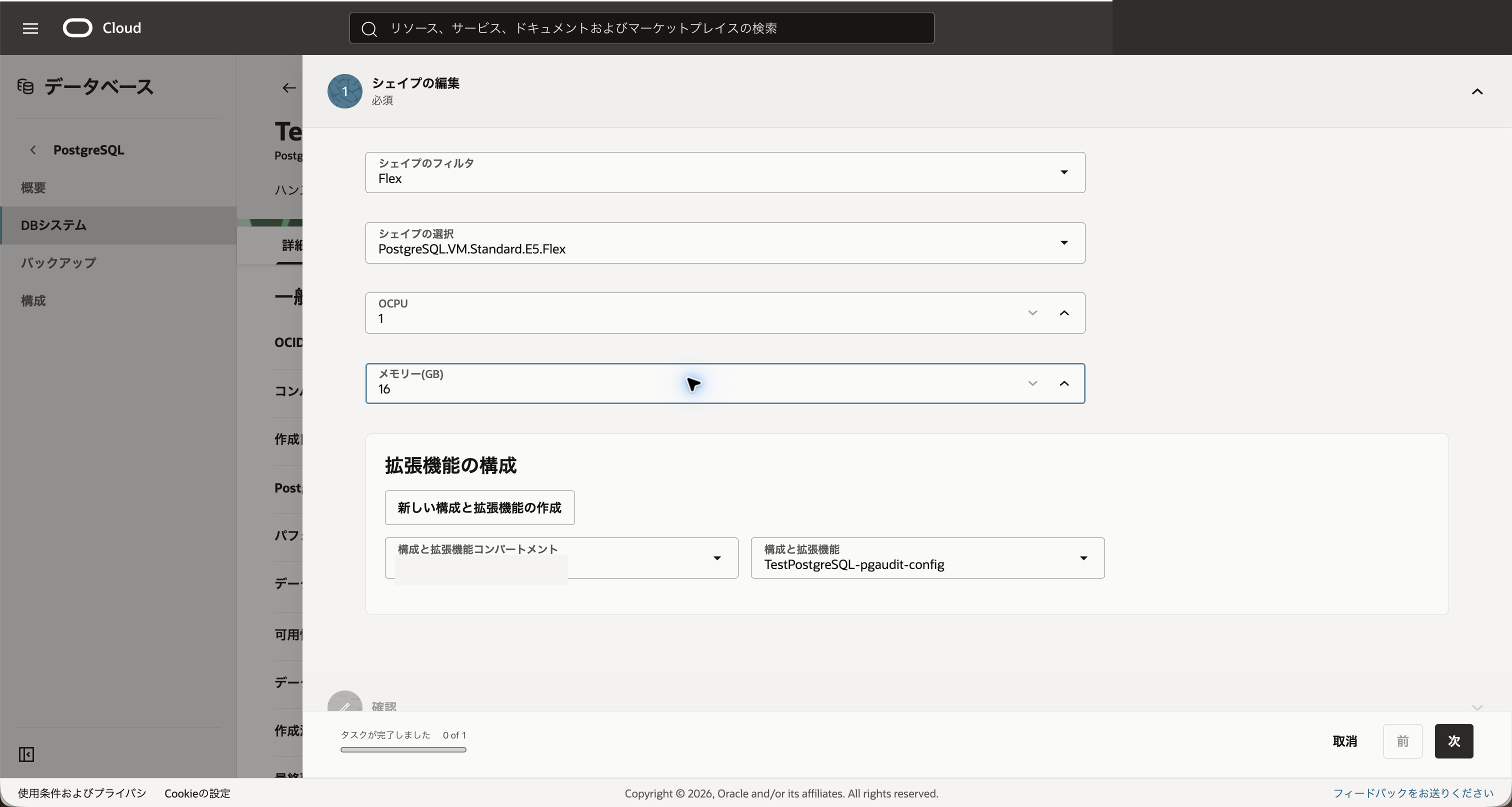
Task: Click the Oracle Cloud logo
Action: click(x=102, y=28)
